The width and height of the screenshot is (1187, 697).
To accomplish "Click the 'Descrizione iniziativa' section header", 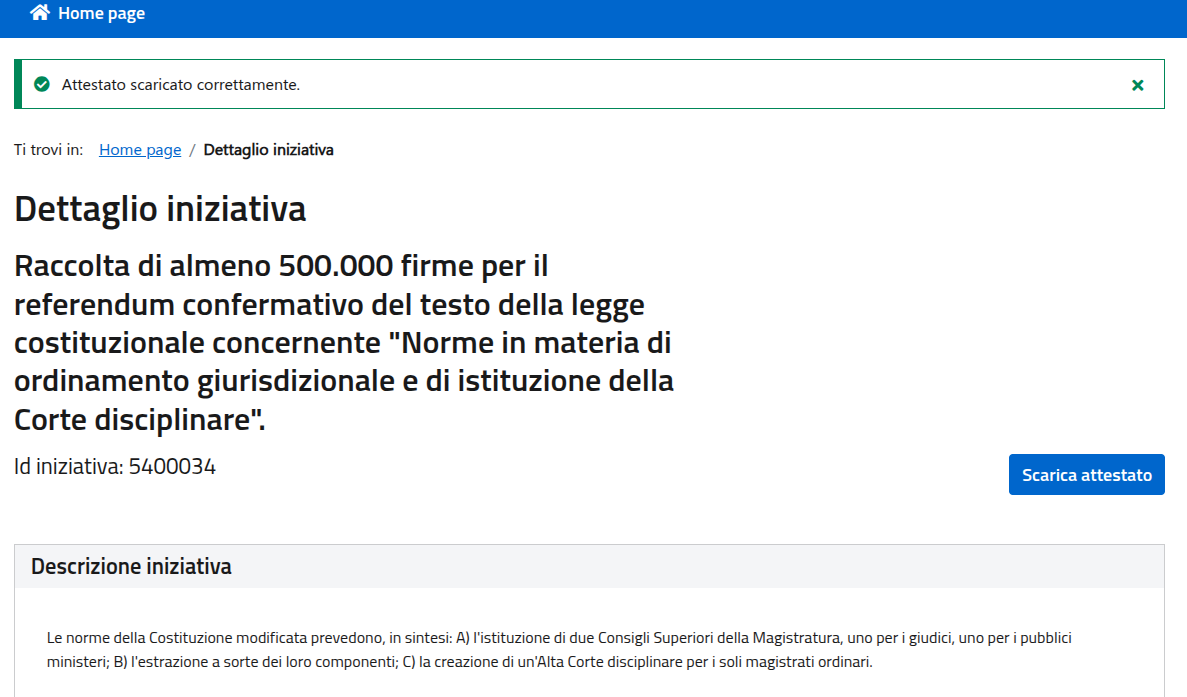I will click(131, 567).
